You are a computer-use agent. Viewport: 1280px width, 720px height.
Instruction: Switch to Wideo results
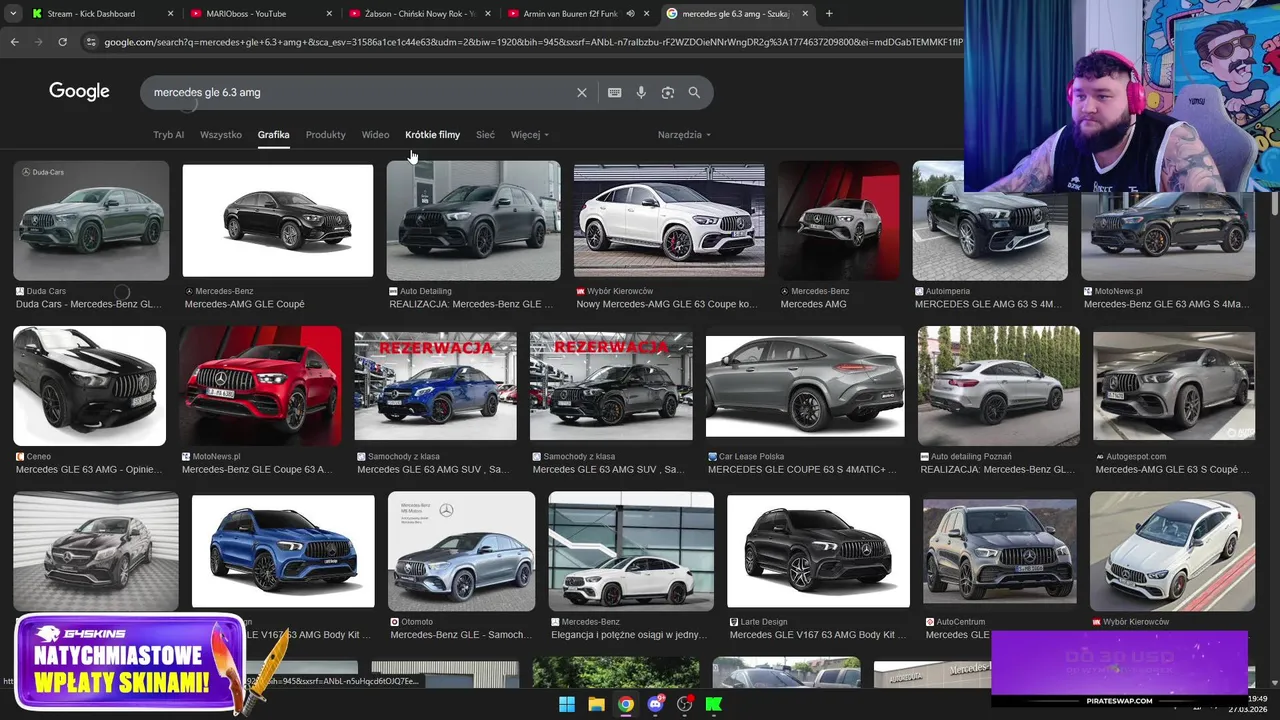375,135
